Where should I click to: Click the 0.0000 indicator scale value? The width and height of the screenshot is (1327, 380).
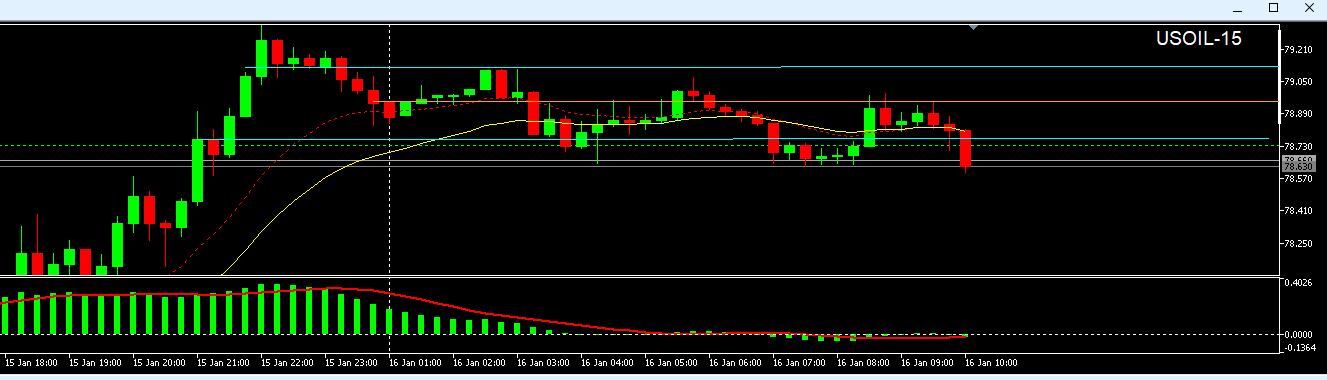tap(1300, 335)
